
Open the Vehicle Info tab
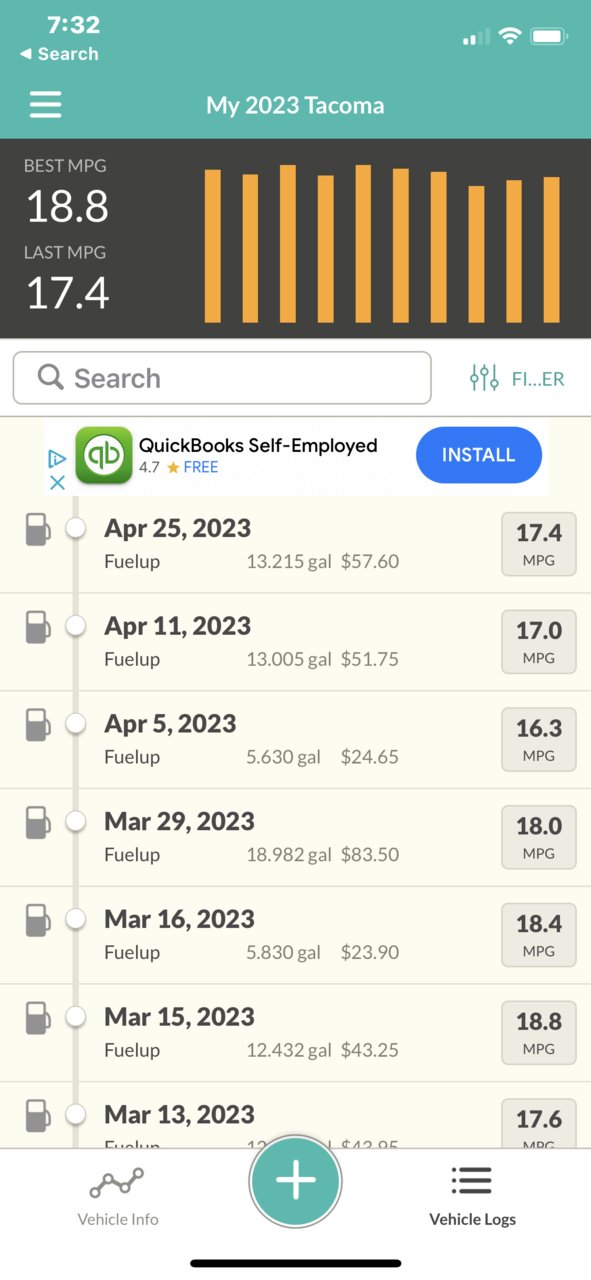coord(118,1196)
